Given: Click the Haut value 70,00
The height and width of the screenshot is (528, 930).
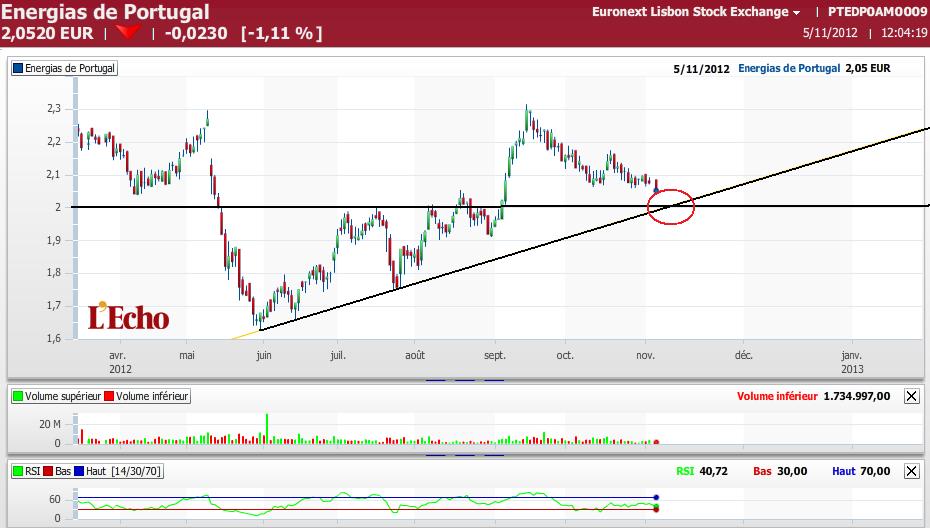Looking at the screenshot, I should (x=875, y=471).
